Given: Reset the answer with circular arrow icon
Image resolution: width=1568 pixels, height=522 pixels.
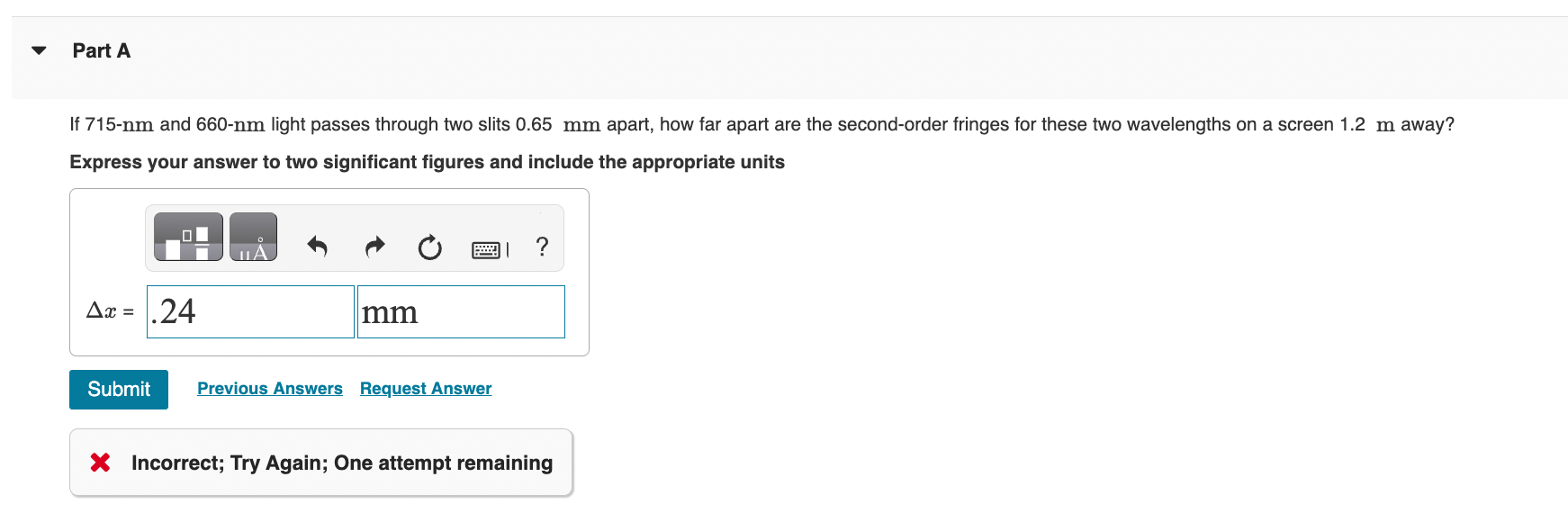Looking at the screenshot, I should click(430, 247).
